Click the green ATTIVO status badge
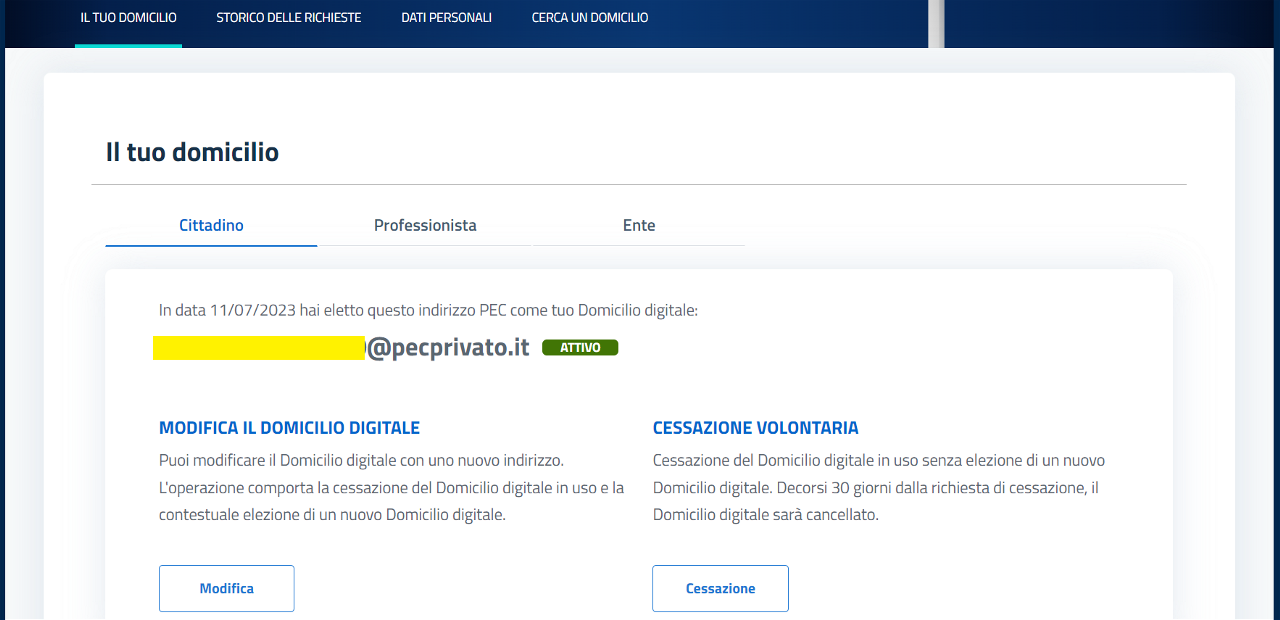 click(x=580, y=348)
